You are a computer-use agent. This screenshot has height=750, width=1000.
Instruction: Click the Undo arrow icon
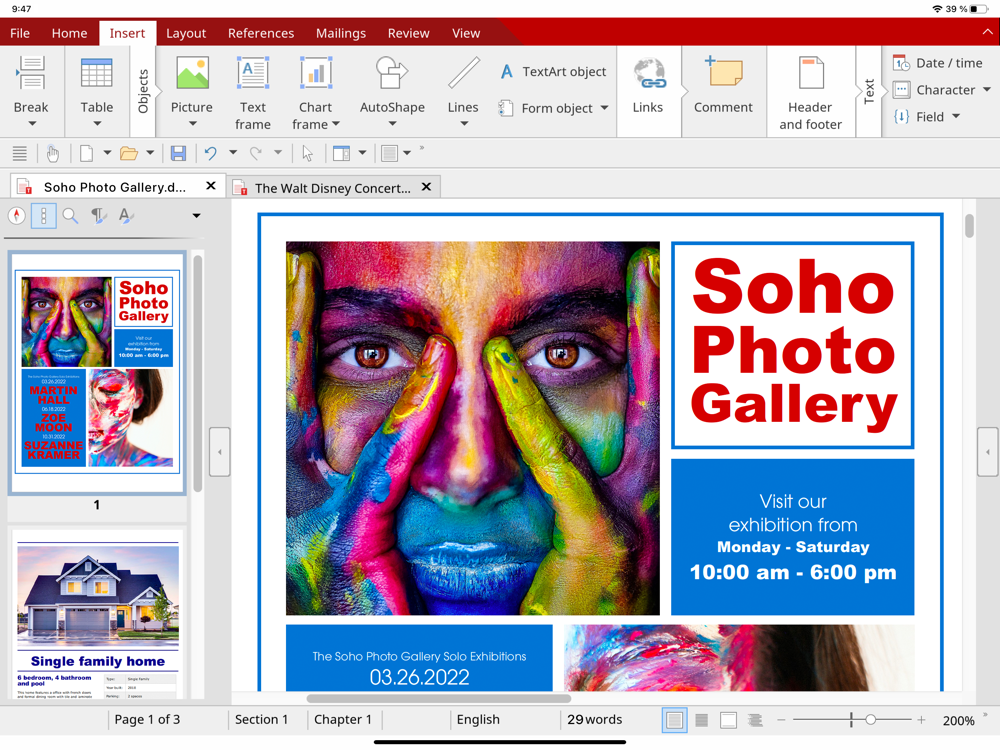210,153
